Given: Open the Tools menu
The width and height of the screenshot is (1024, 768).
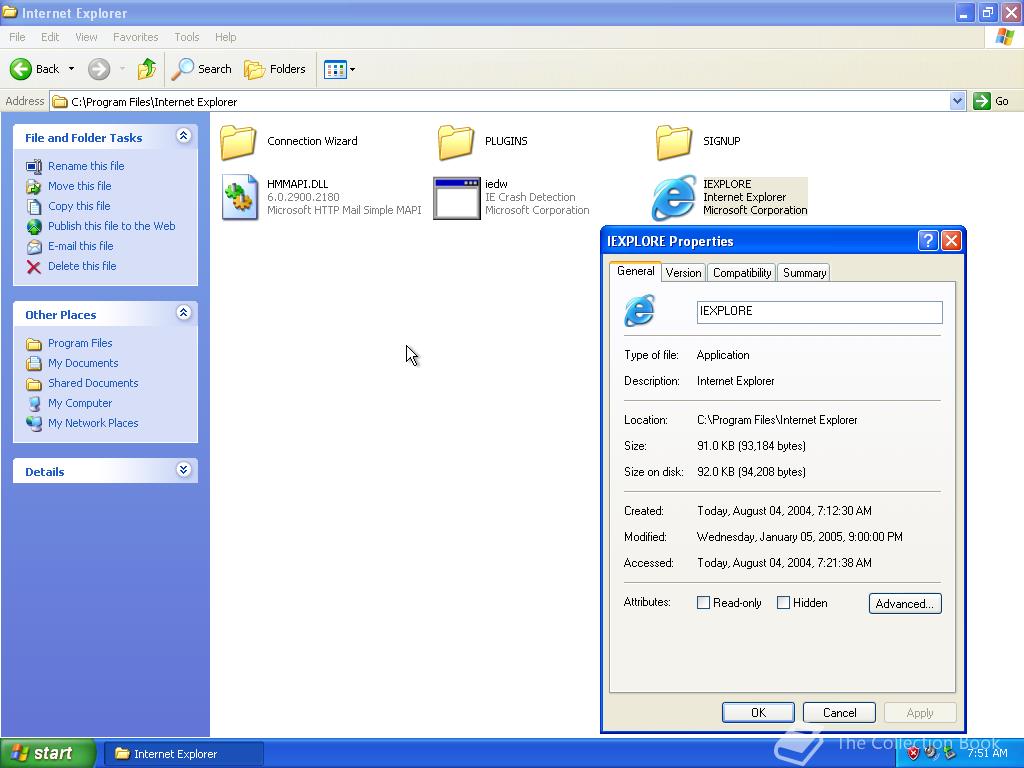Looking at the screenshot, I should coord(186,37).
